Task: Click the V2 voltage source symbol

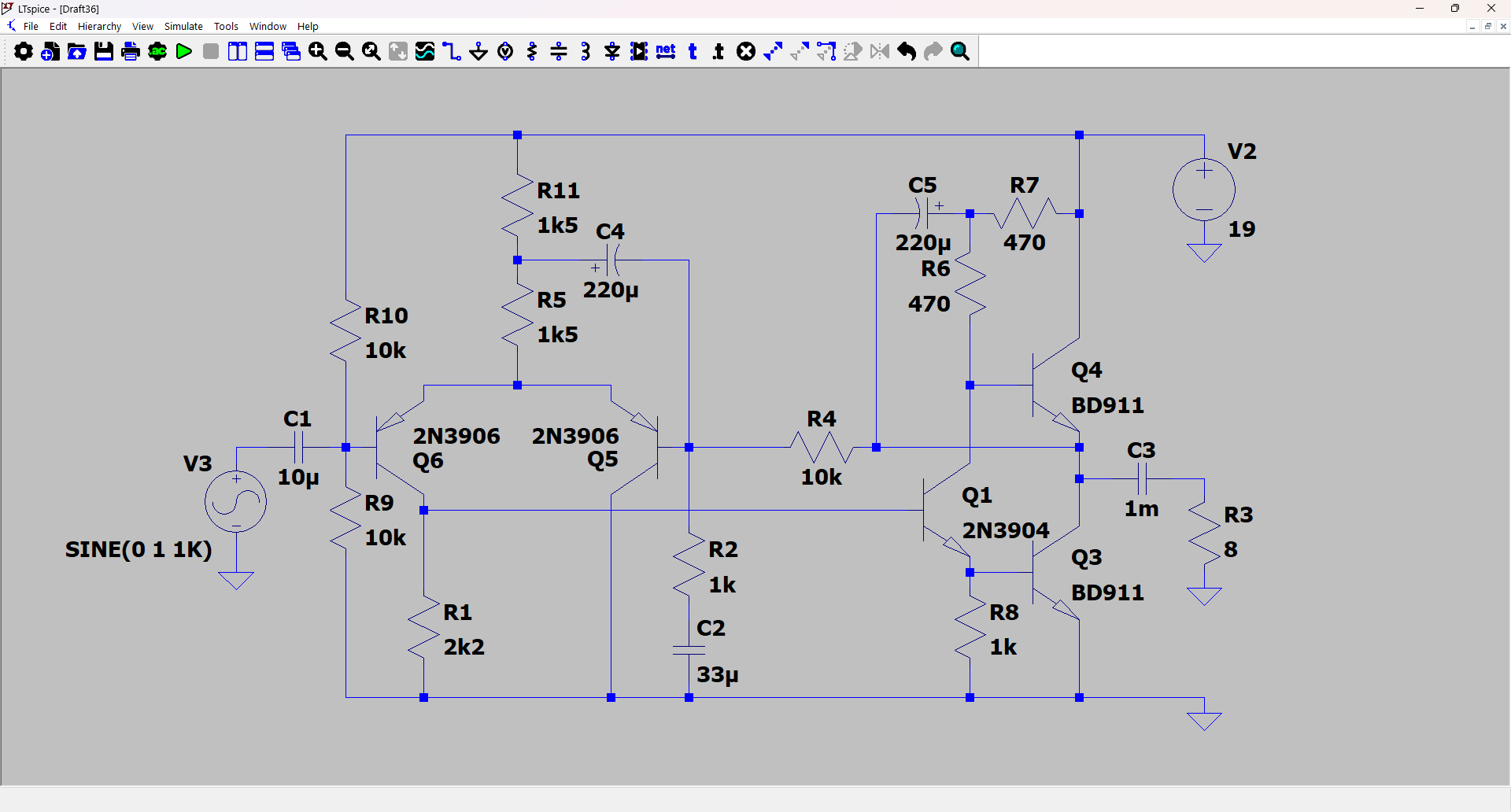Action: tap(1204, 190)
